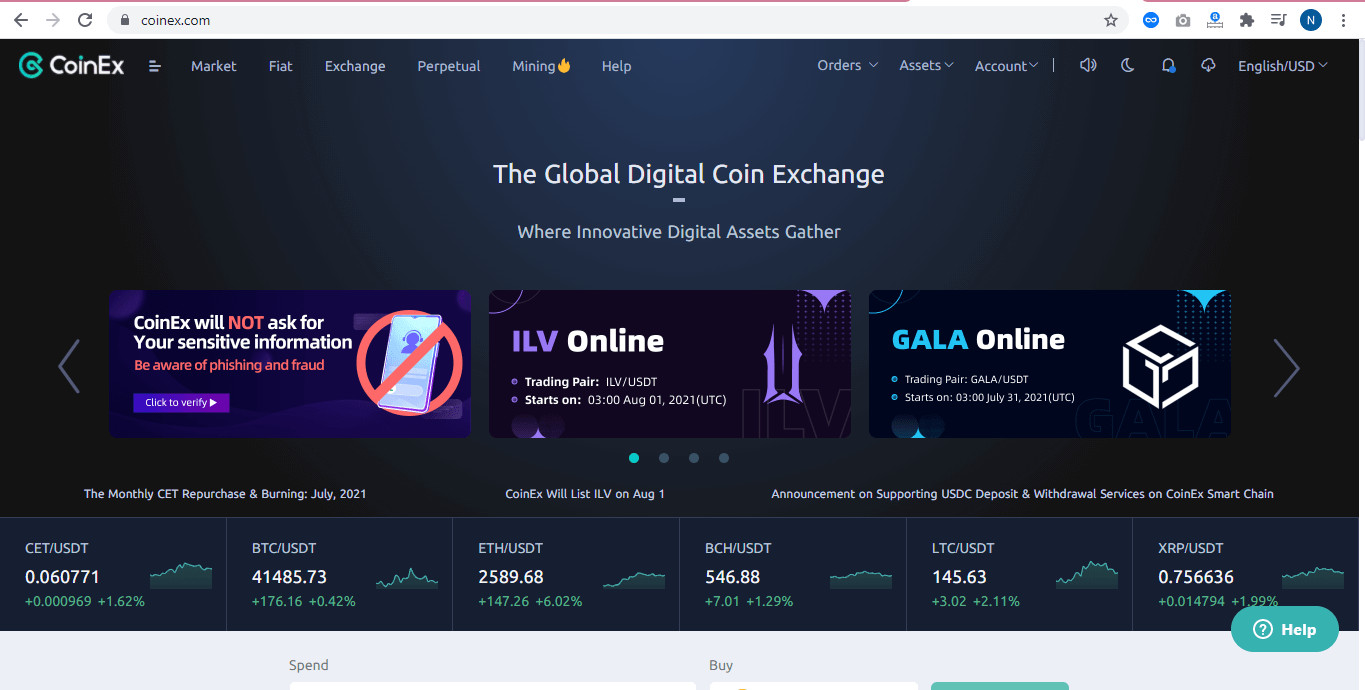This screenshot has width=1365, height=690.
Task: Open the green Help chat button
Action: (1285, 629)
